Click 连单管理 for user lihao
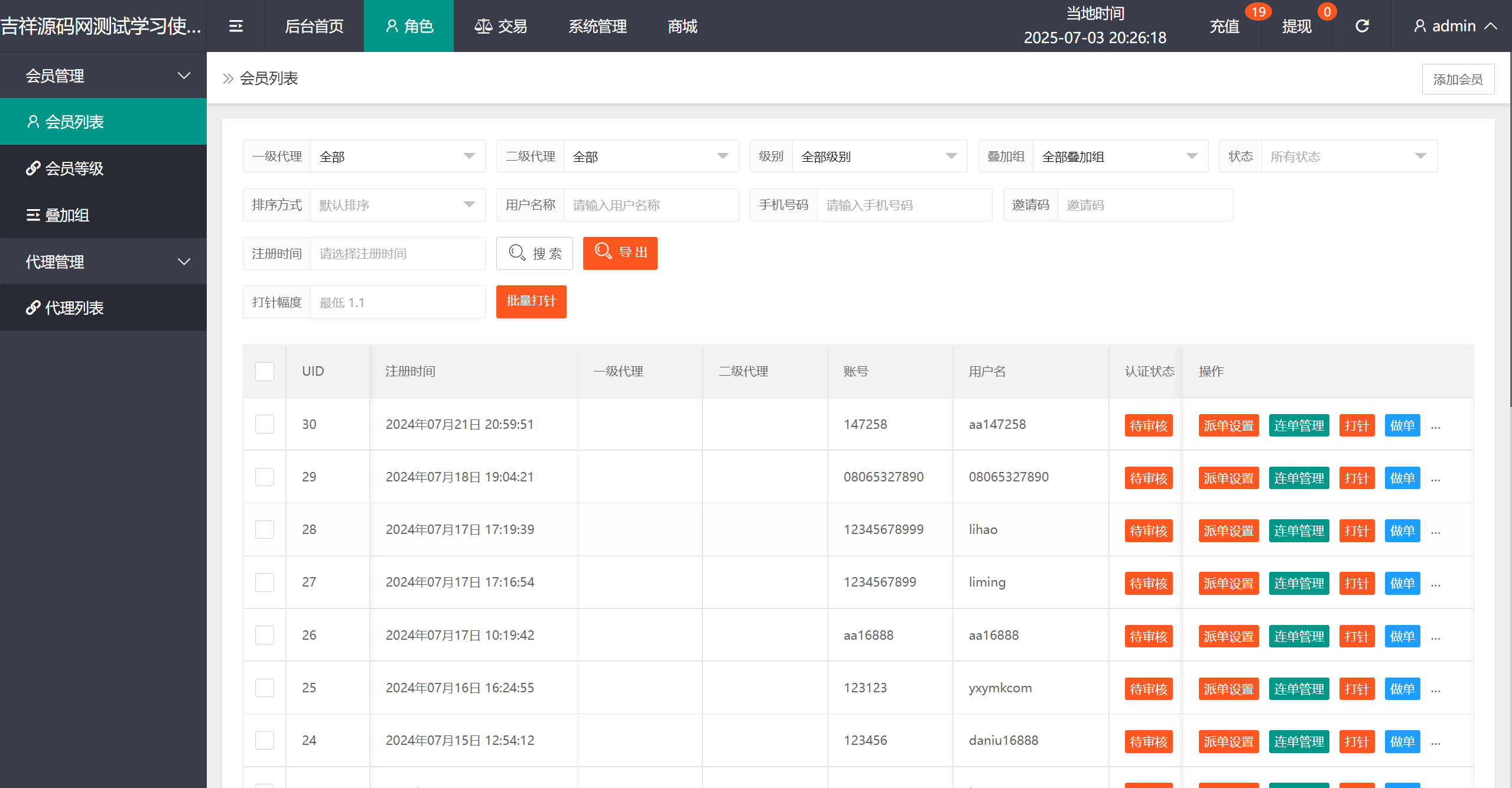This screenshot has height=788, width=1512. (1299, 530)
